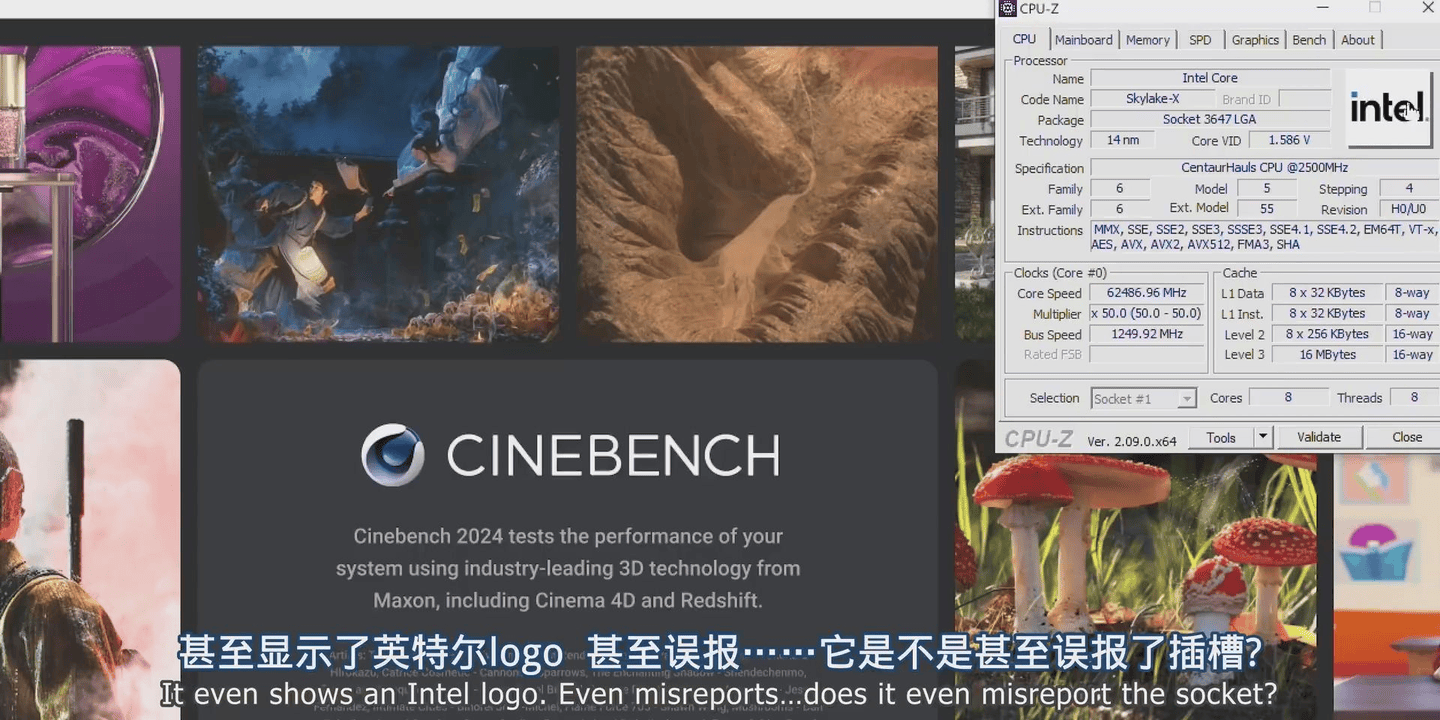The height and width of the screenshot is (720, 1440).
Task: Open the Tools dropdown arrow
Action: (1263, 437)
